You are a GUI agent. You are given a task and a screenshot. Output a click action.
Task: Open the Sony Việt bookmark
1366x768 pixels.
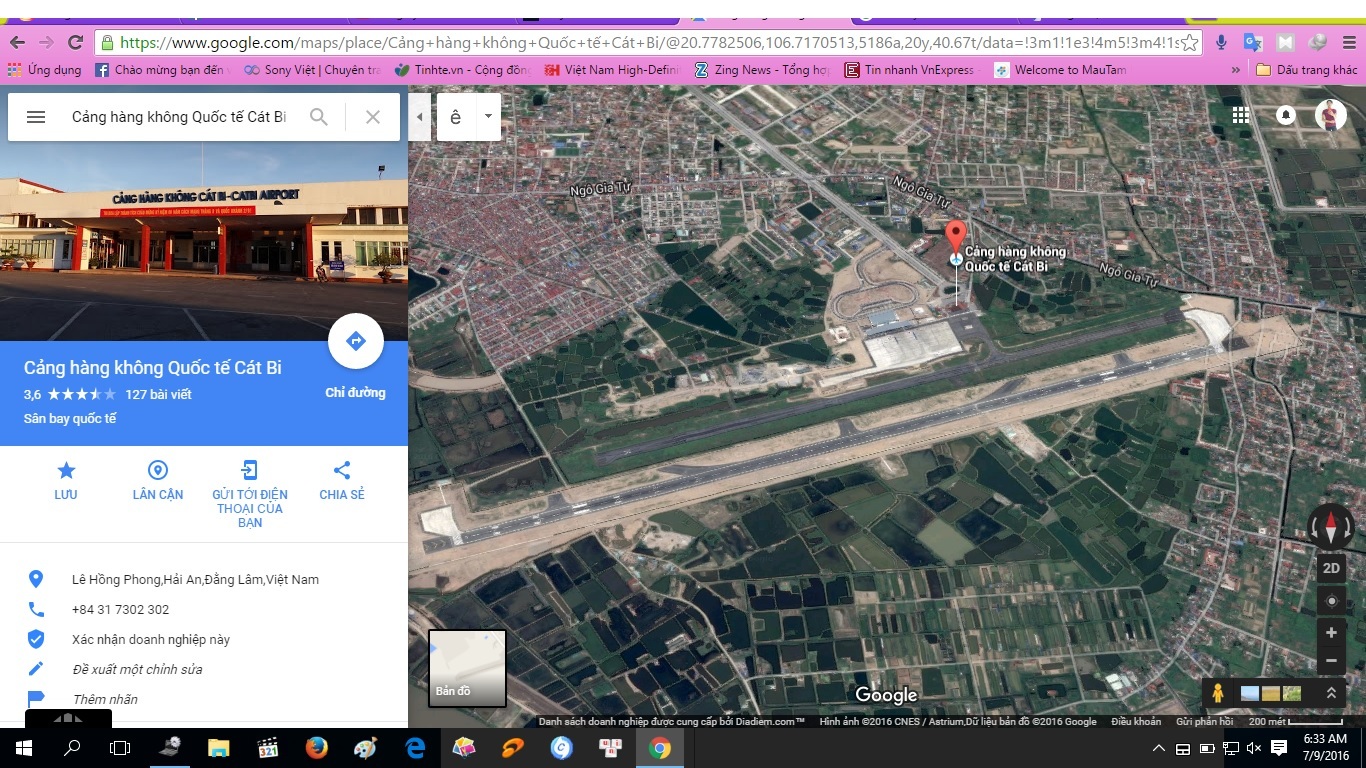(313, 70)
